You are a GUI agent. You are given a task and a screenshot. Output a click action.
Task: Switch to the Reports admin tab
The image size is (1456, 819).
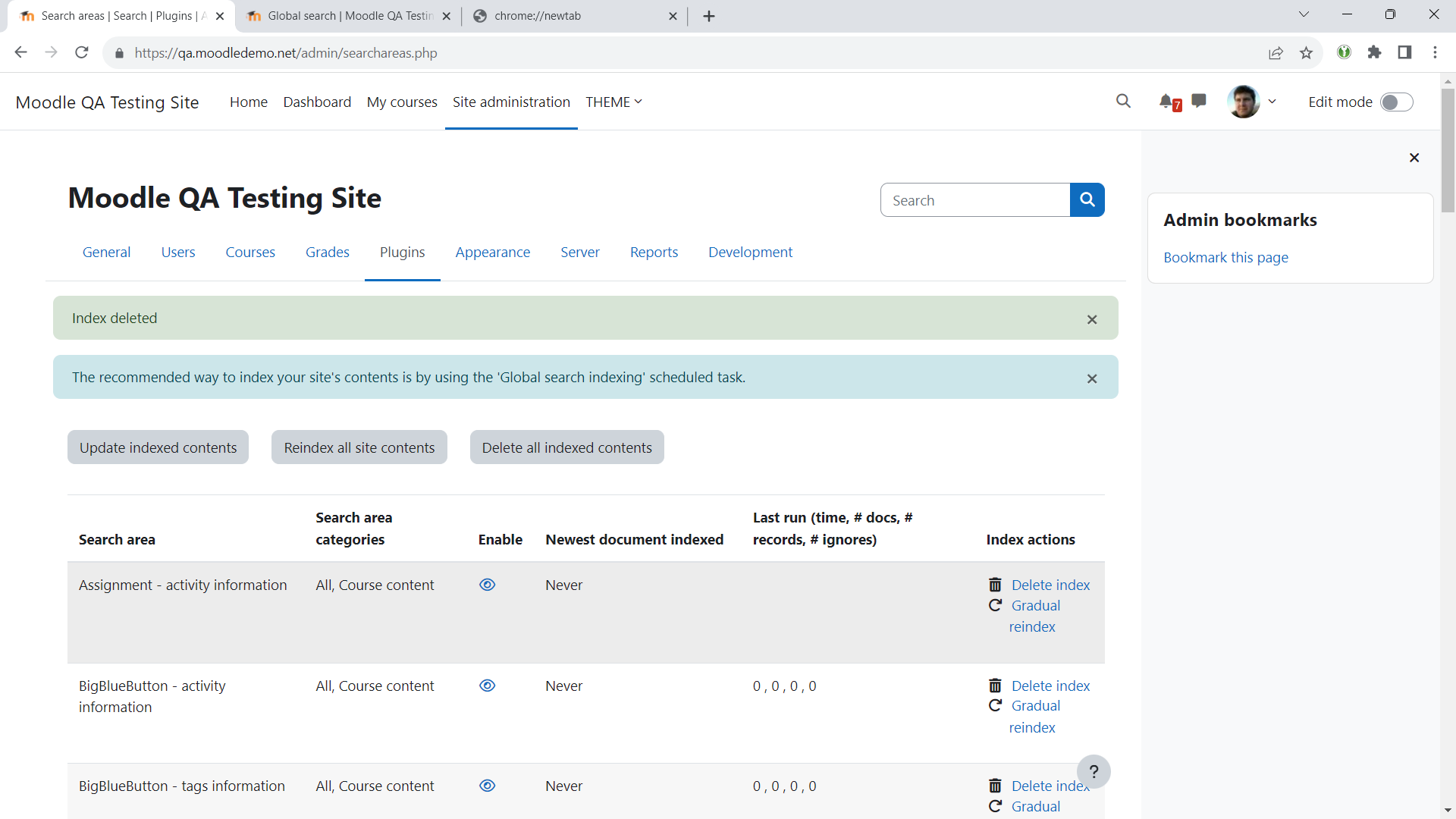[x=654, y=252]
